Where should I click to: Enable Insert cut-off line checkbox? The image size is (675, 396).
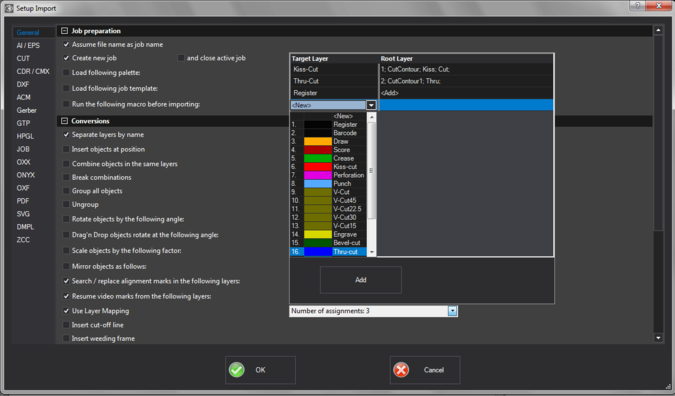[x=66, y=325]
